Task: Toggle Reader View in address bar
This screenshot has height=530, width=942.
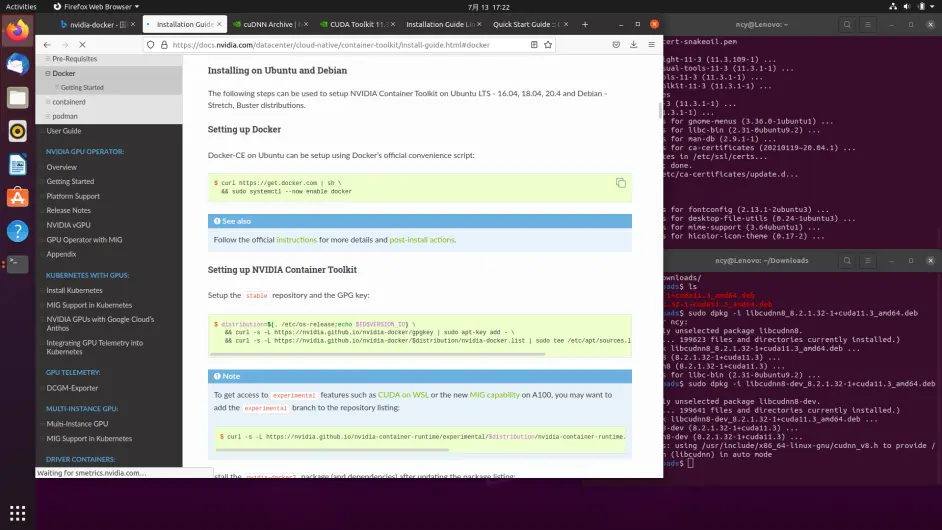Action: click(x=533, y=44)
